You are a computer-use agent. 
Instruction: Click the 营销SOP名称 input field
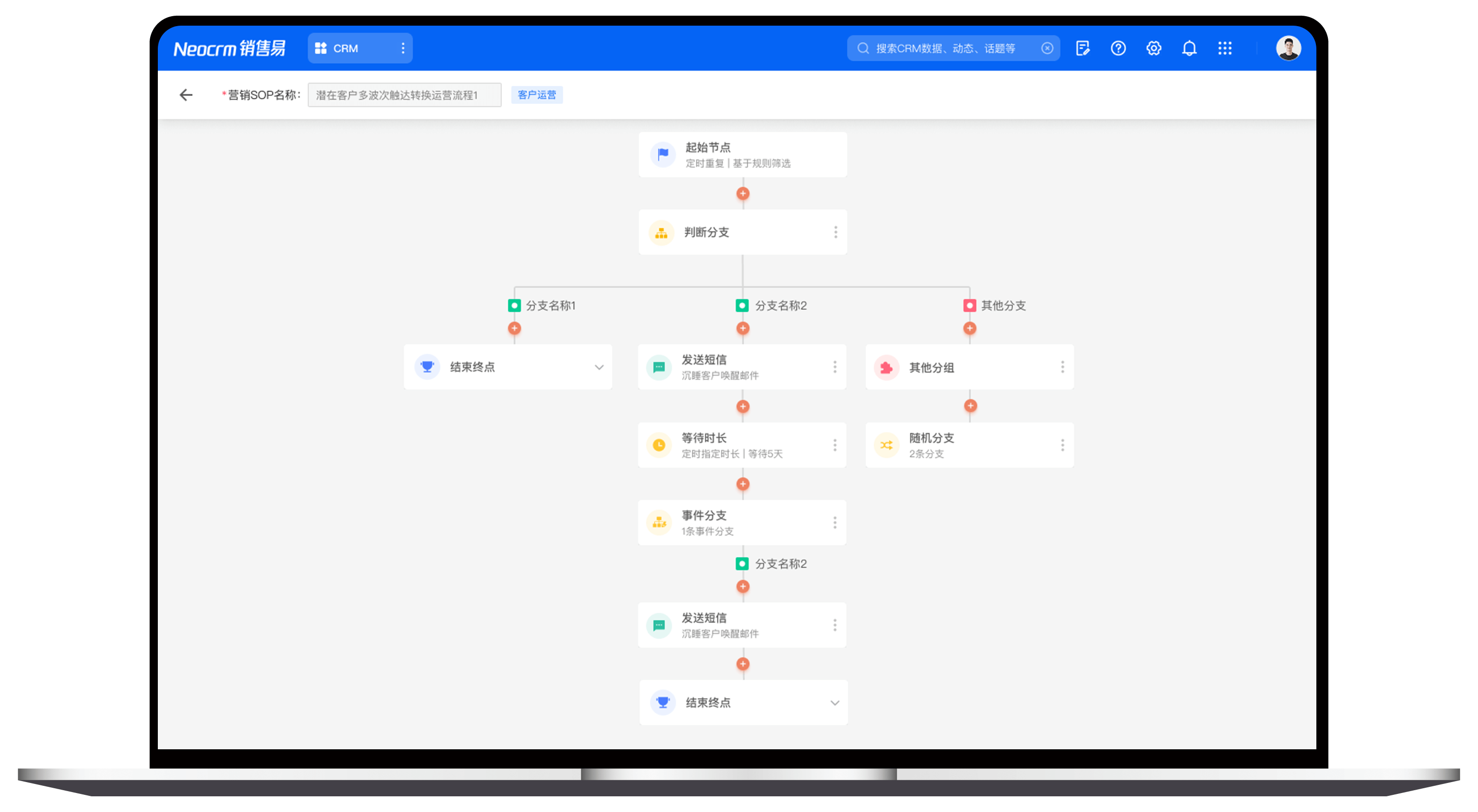point(405,95)
